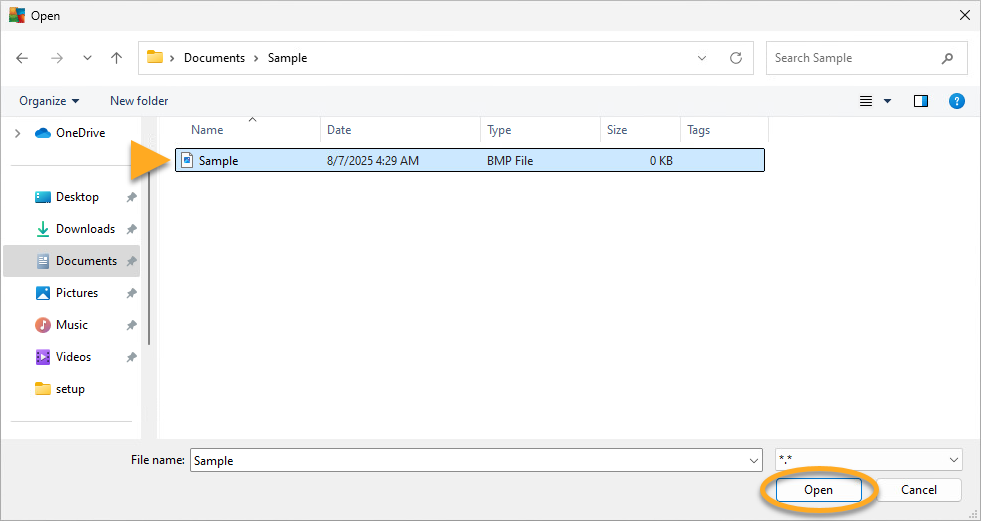Open the Help question mark icon

tap(956, 101)
